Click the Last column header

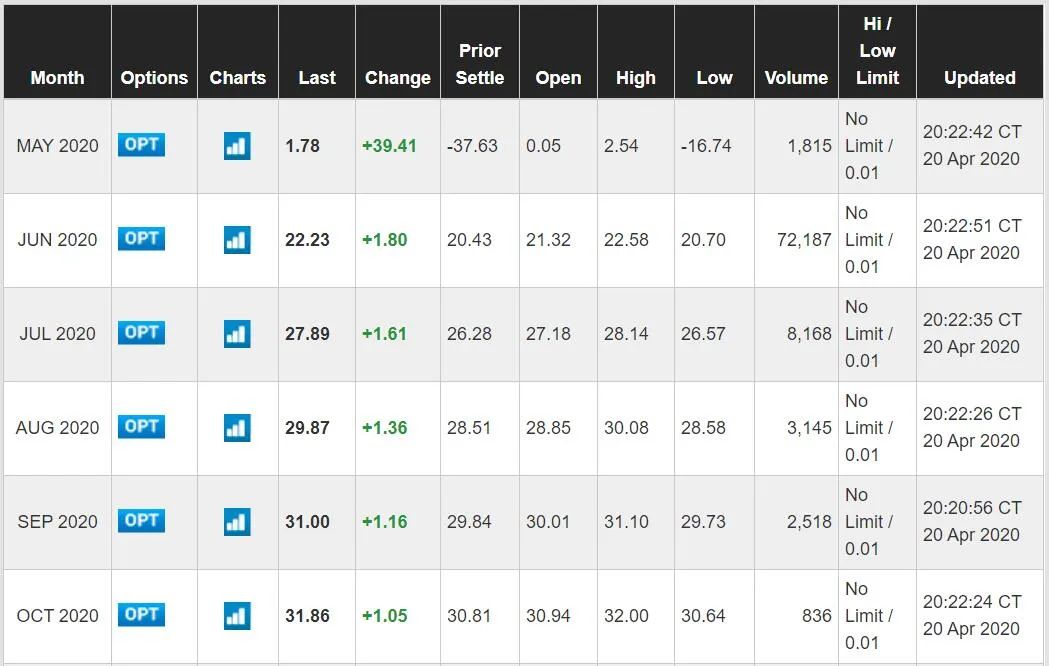317,78
